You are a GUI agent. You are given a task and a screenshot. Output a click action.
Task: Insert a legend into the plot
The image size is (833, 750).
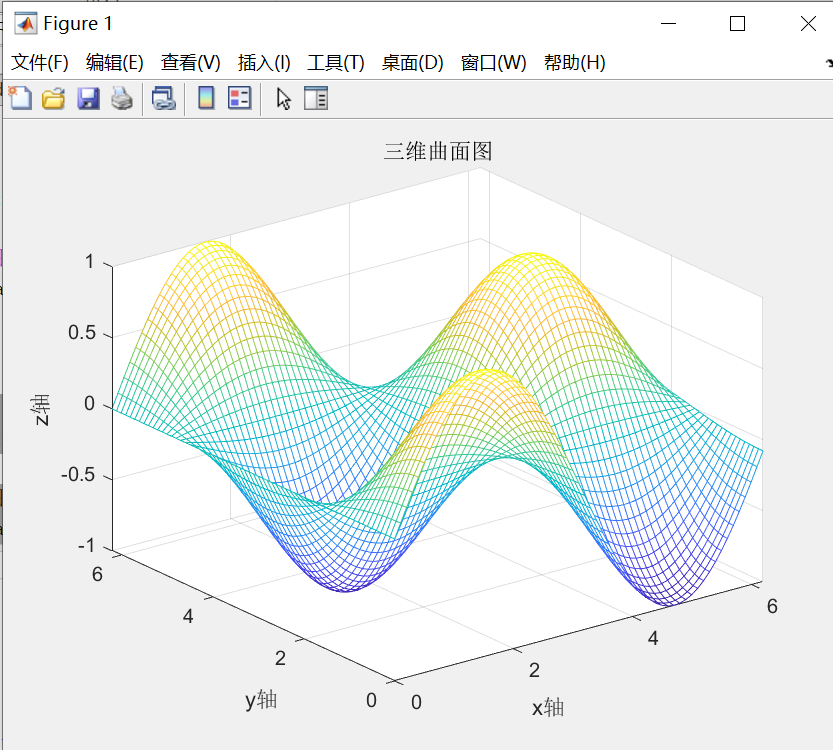click(x=237, y=98)
